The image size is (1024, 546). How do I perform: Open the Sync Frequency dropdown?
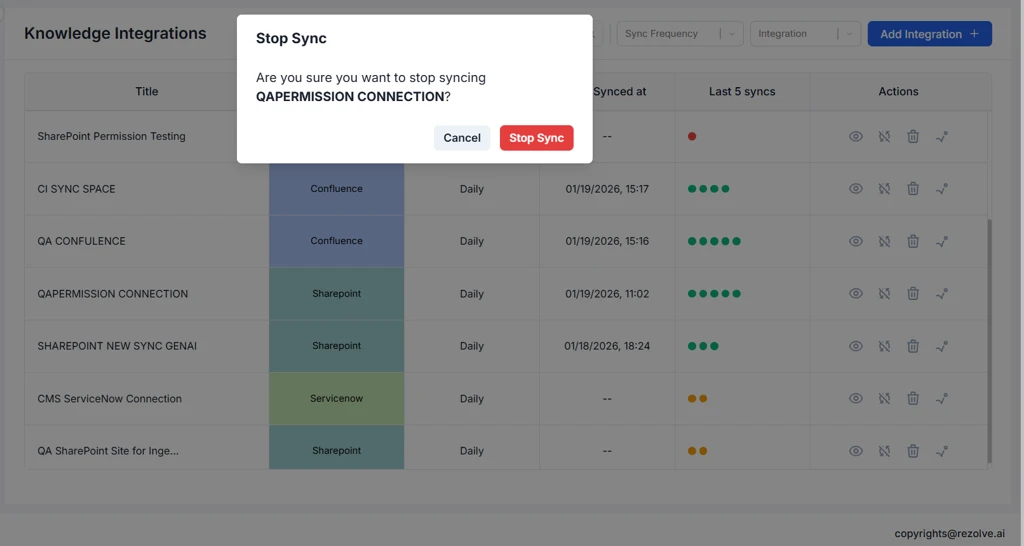pyautogui.click(x=680, y=34)
